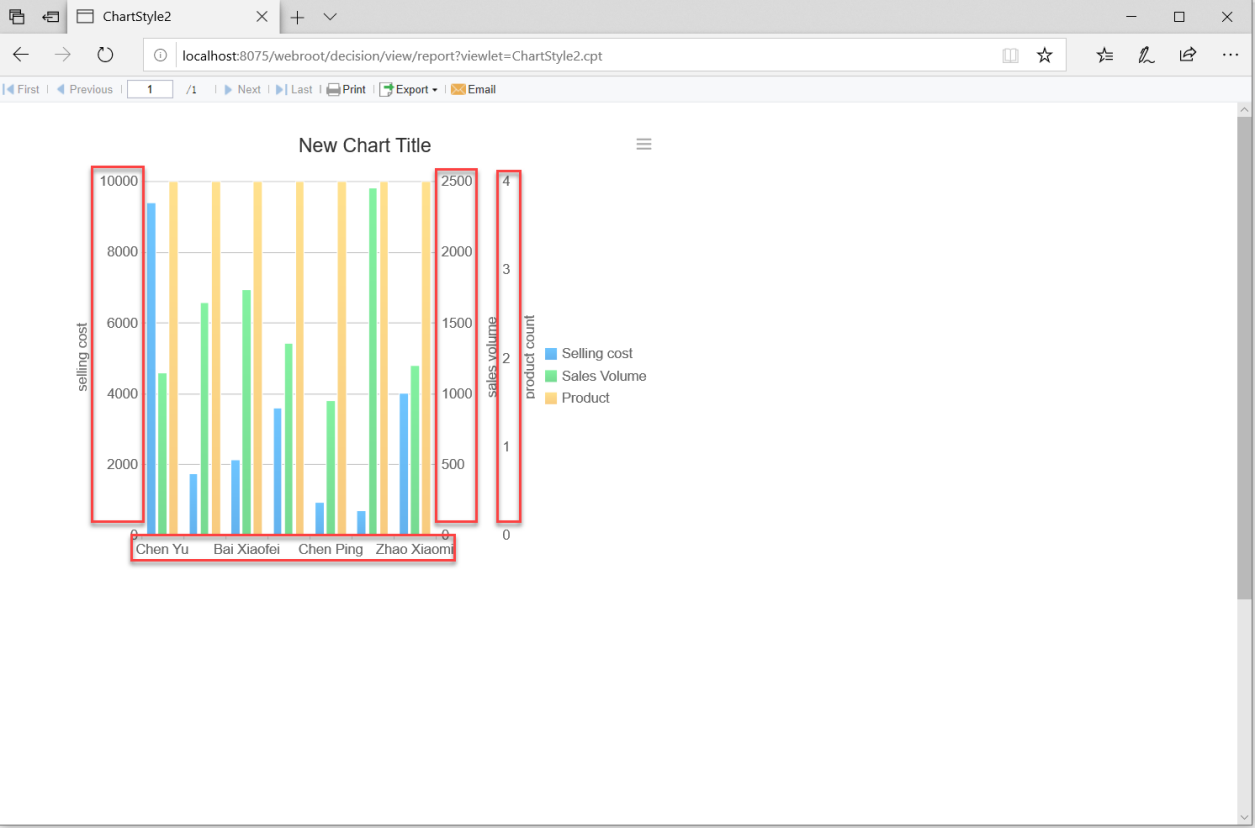
Task: Go to Next page in report toolbar
Action: click(x=242, y=89)
